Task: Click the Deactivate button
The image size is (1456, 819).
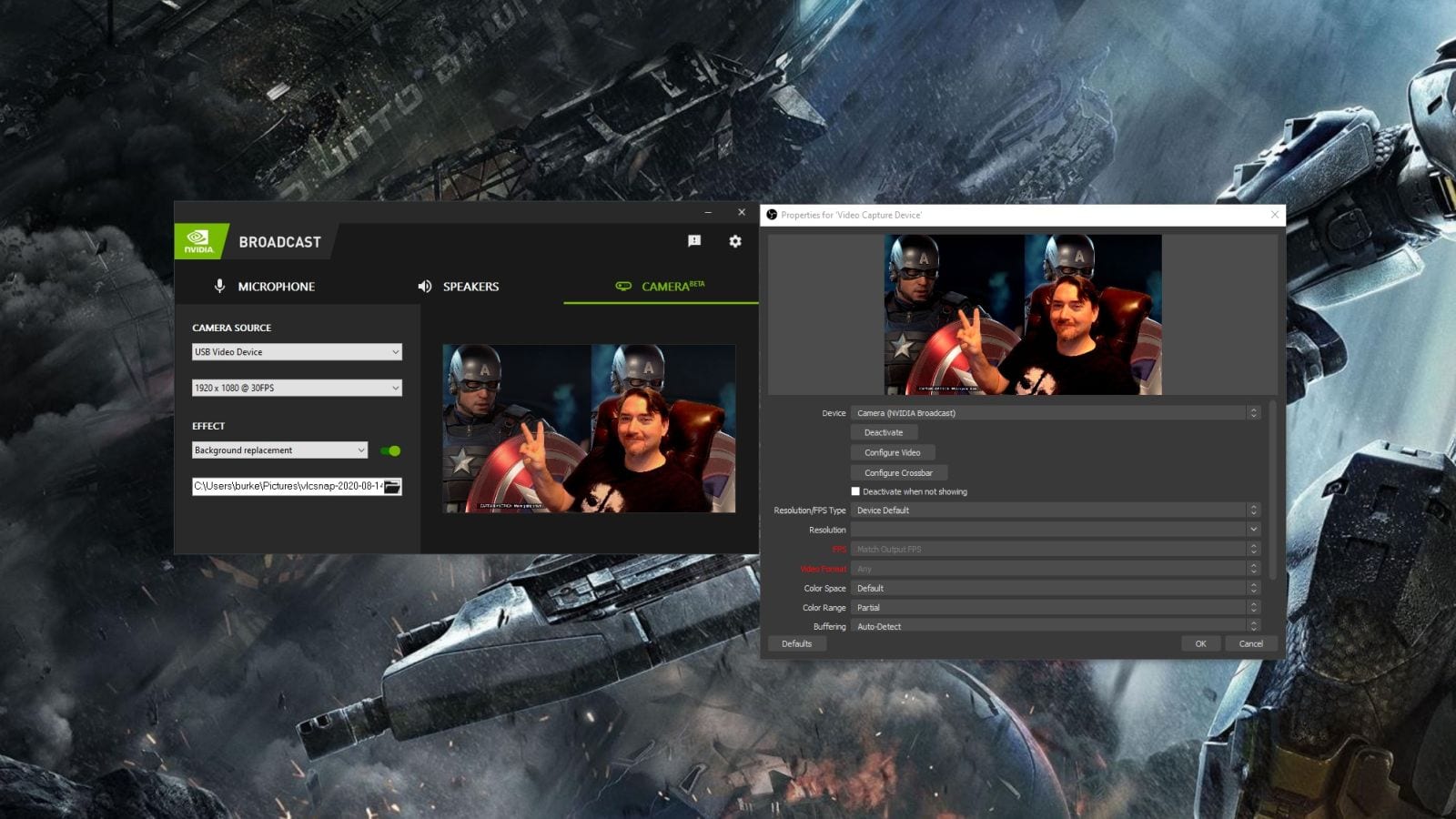Action: tap(884, 432)
